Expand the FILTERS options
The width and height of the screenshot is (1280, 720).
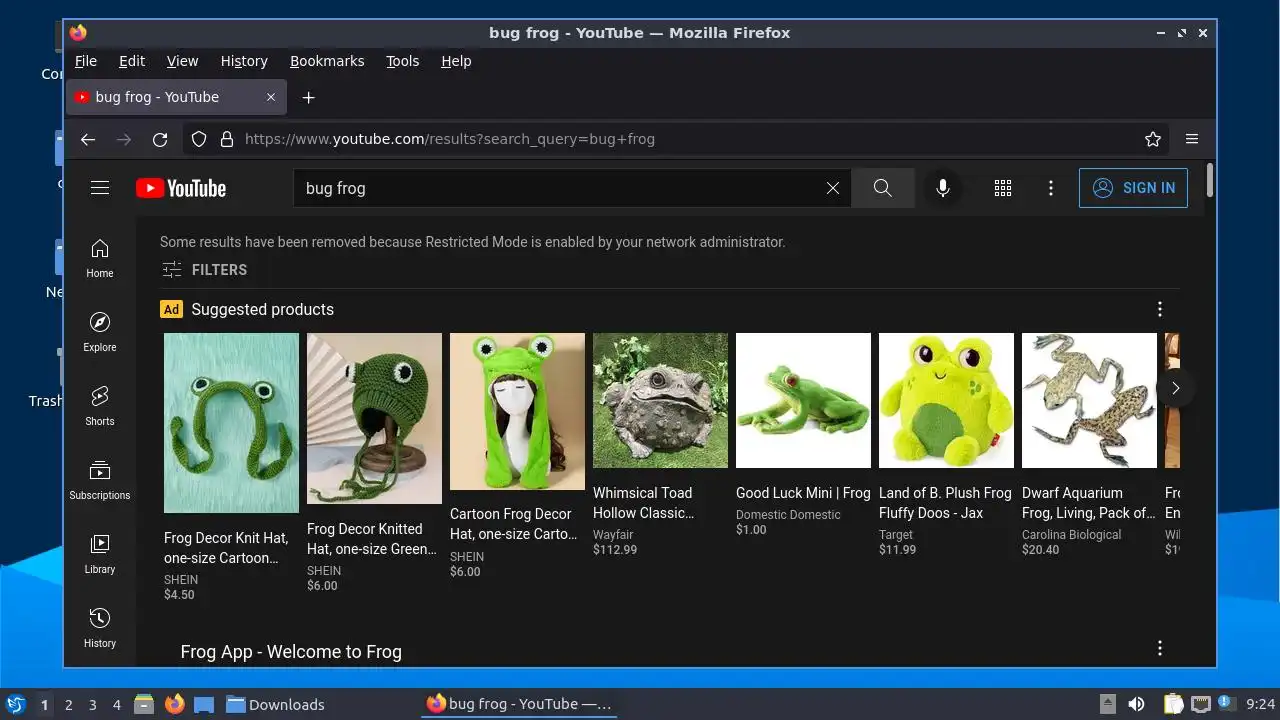(205, 269)
